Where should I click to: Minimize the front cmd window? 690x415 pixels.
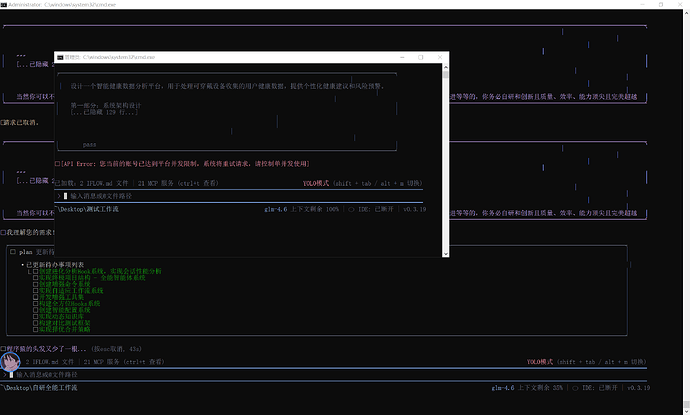[x=400, y=58]
